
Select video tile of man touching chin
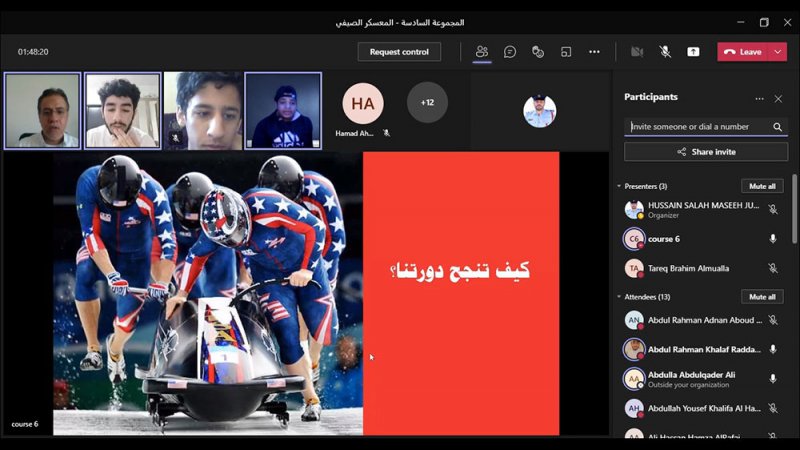tap(122, 111)
